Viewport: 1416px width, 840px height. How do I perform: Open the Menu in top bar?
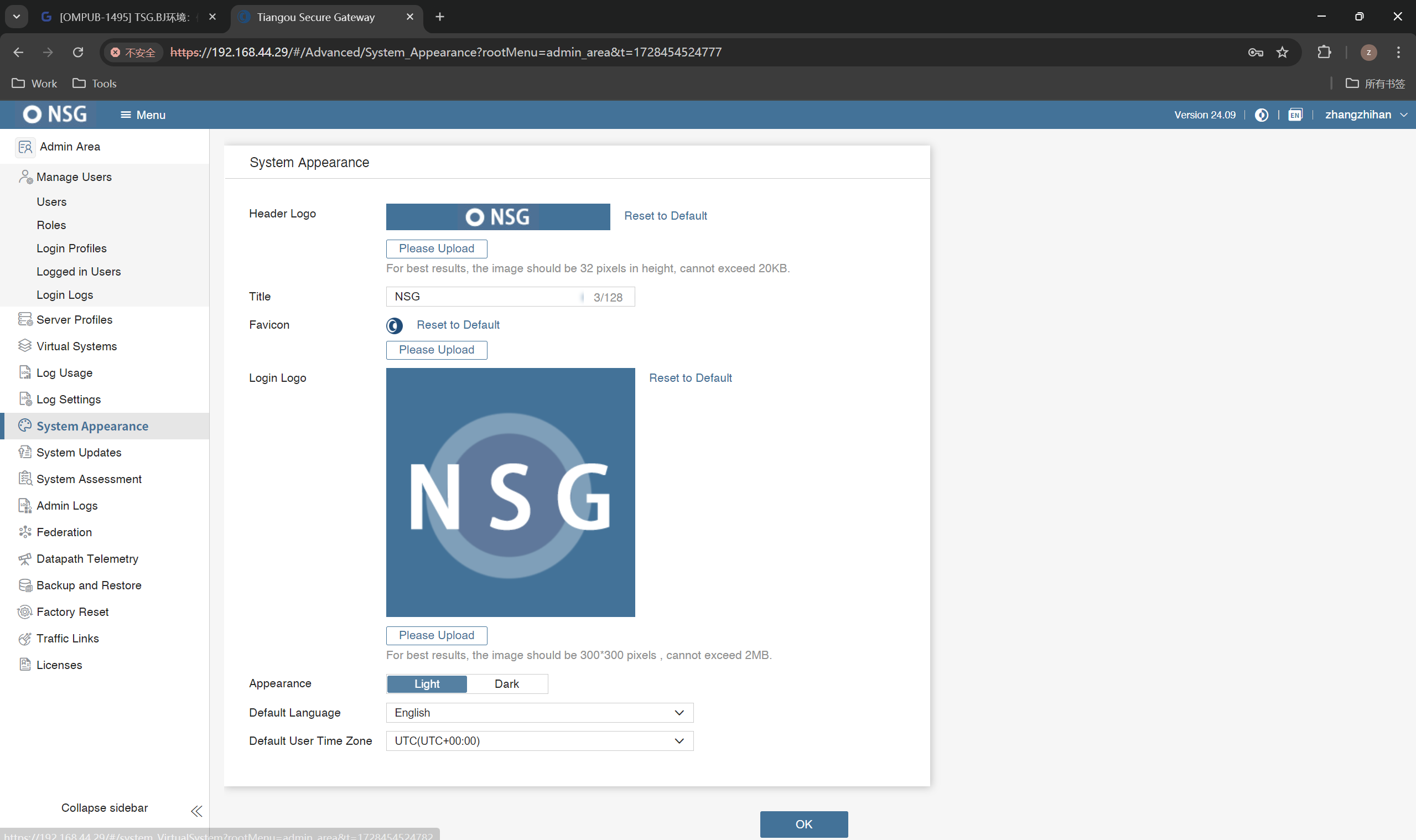(x=143, y=115)
